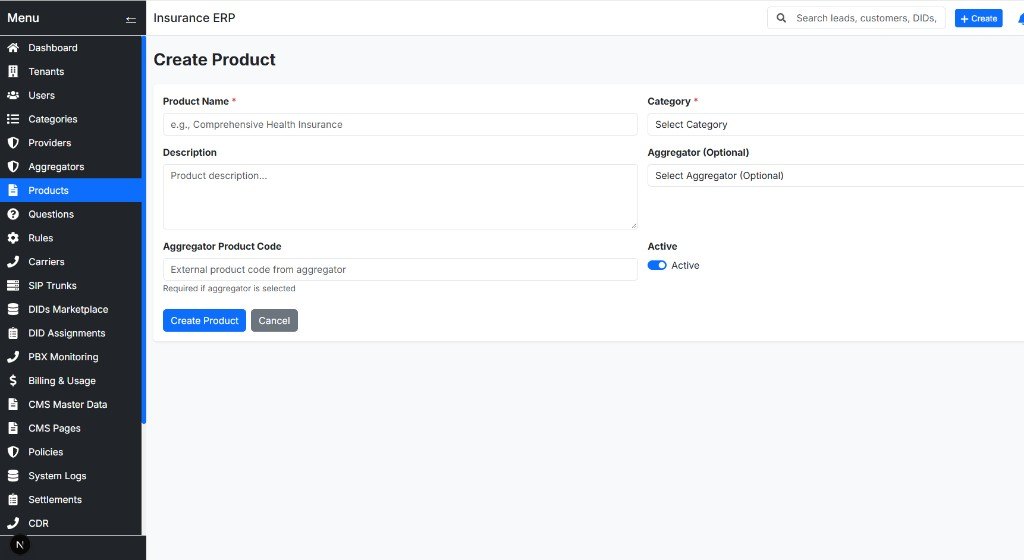Click the Users people icon
The image size is (1024, 560).
[x=13, y=95]
